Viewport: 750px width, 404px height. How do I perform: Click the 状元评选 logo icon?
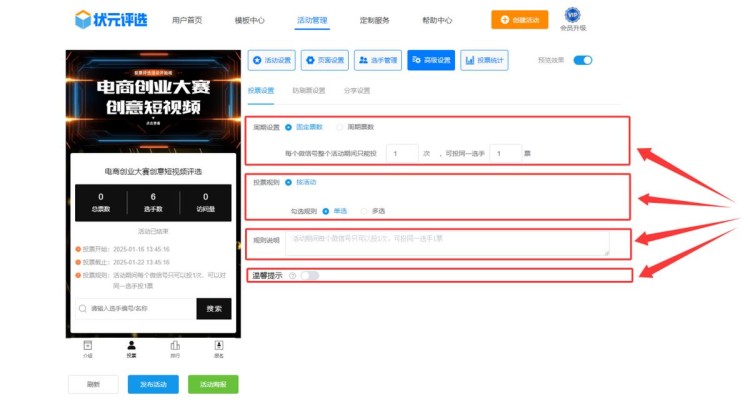coord(82,19)
